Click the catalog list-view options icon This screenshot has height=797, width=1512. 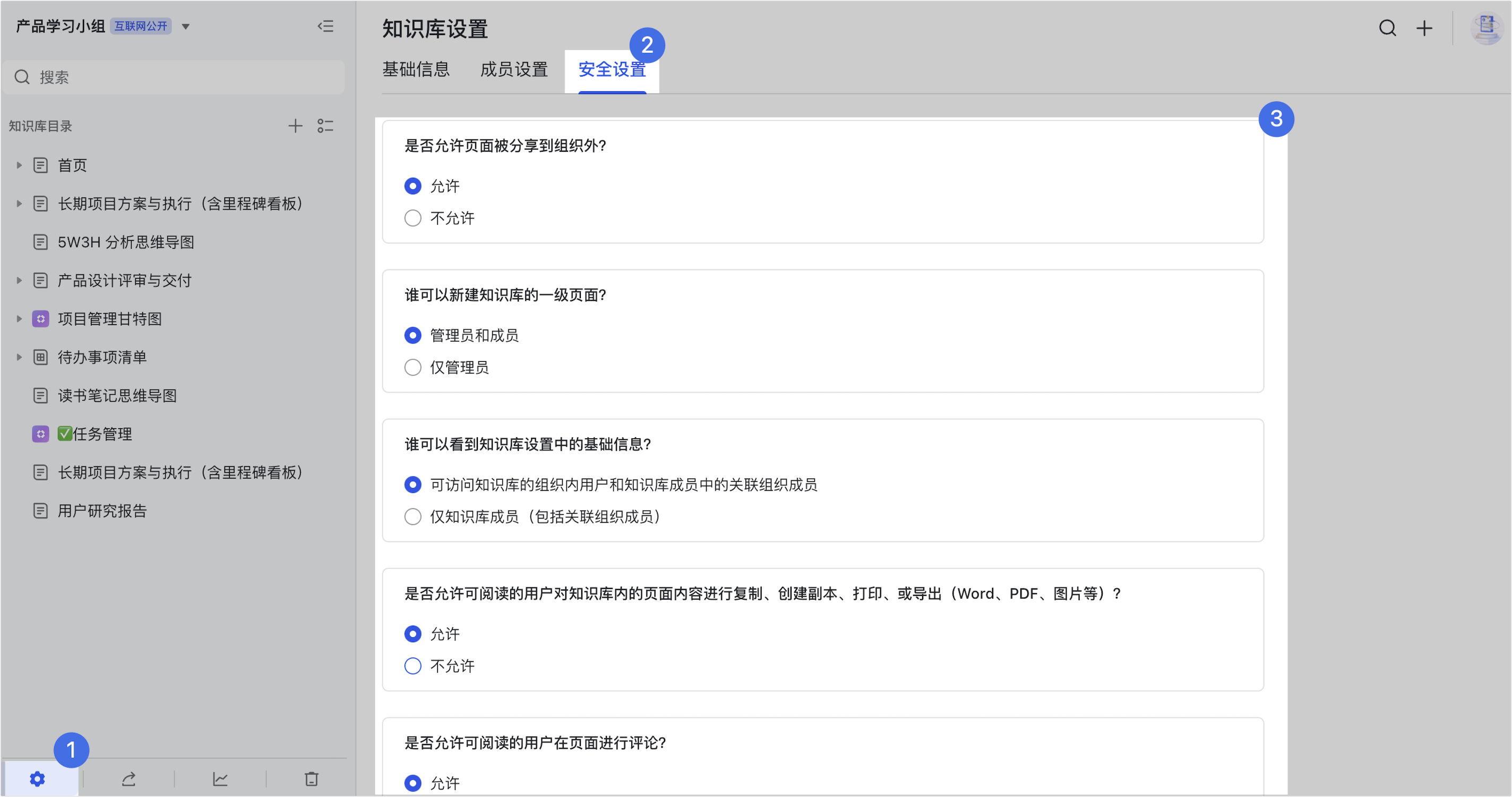(325, 126)
